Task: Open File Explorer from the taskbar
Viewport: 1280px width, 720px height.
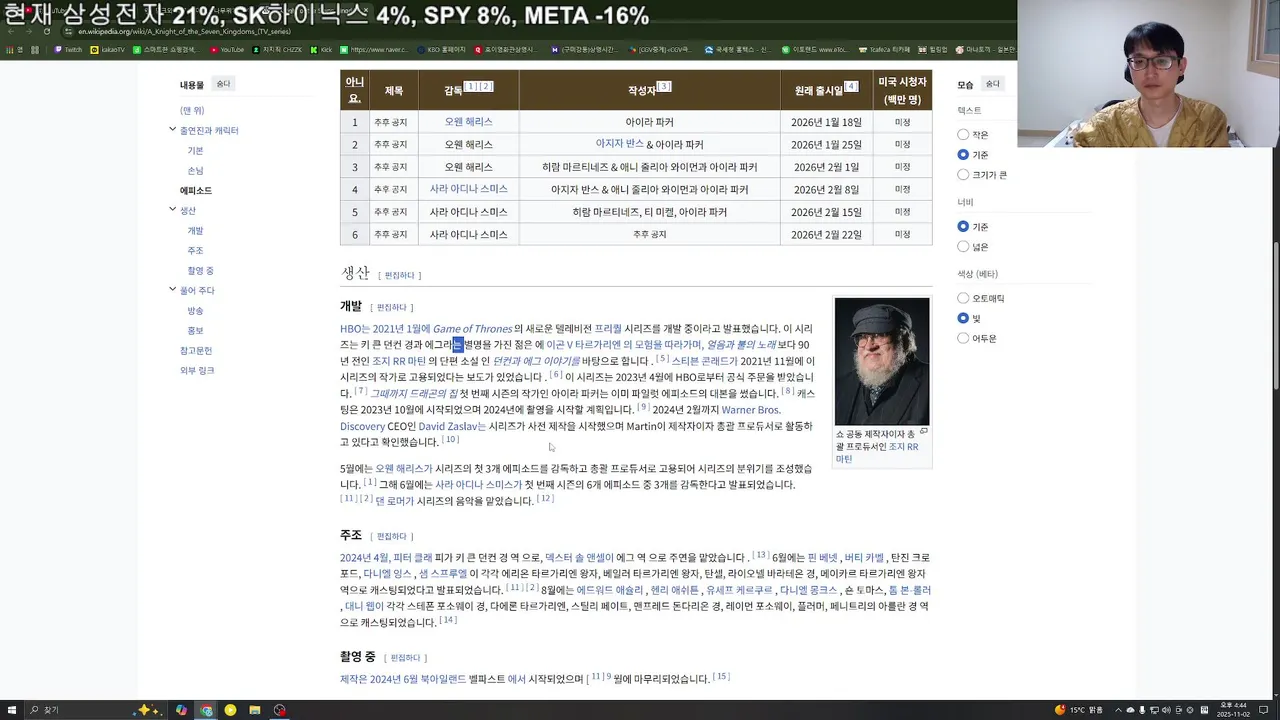Action: click(255, 710)
